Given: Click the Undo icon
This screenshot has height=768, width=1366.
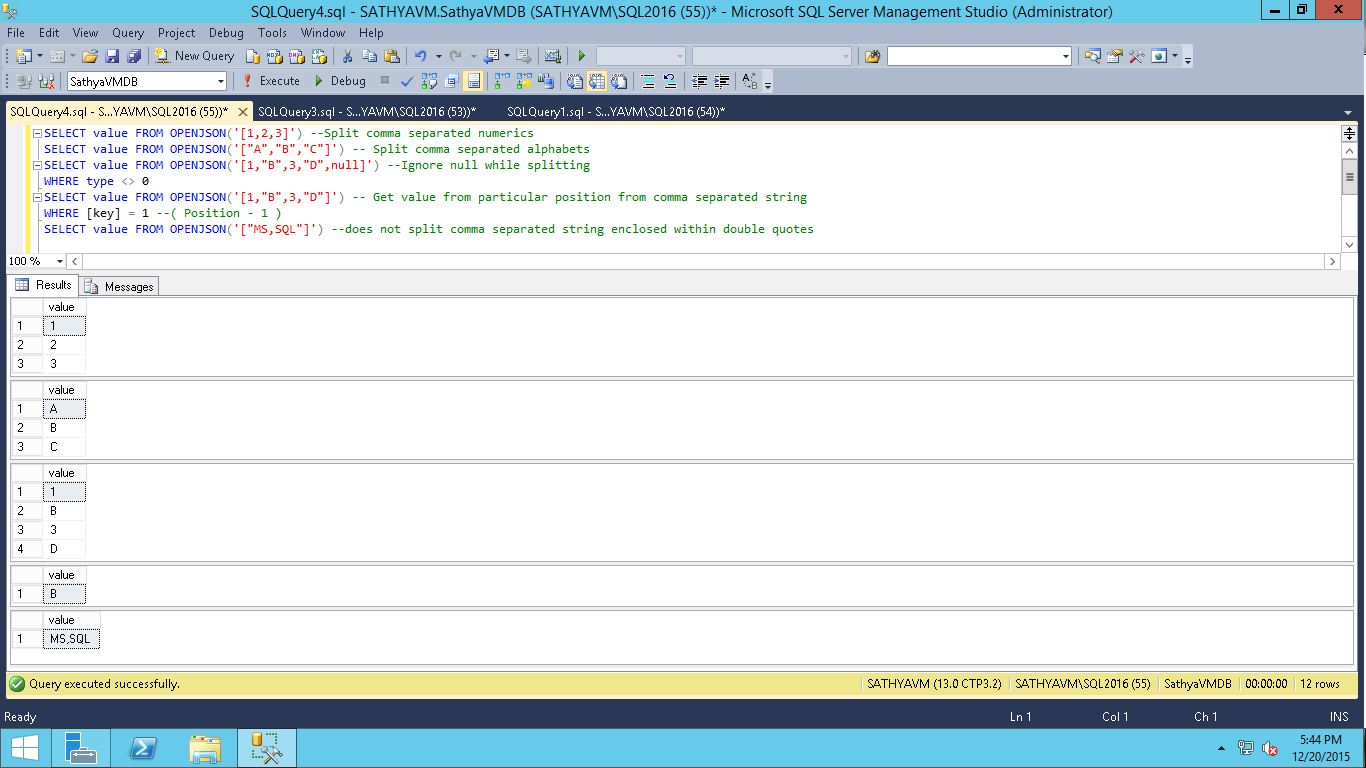Looking at the screenshot, I should [420, 56].
